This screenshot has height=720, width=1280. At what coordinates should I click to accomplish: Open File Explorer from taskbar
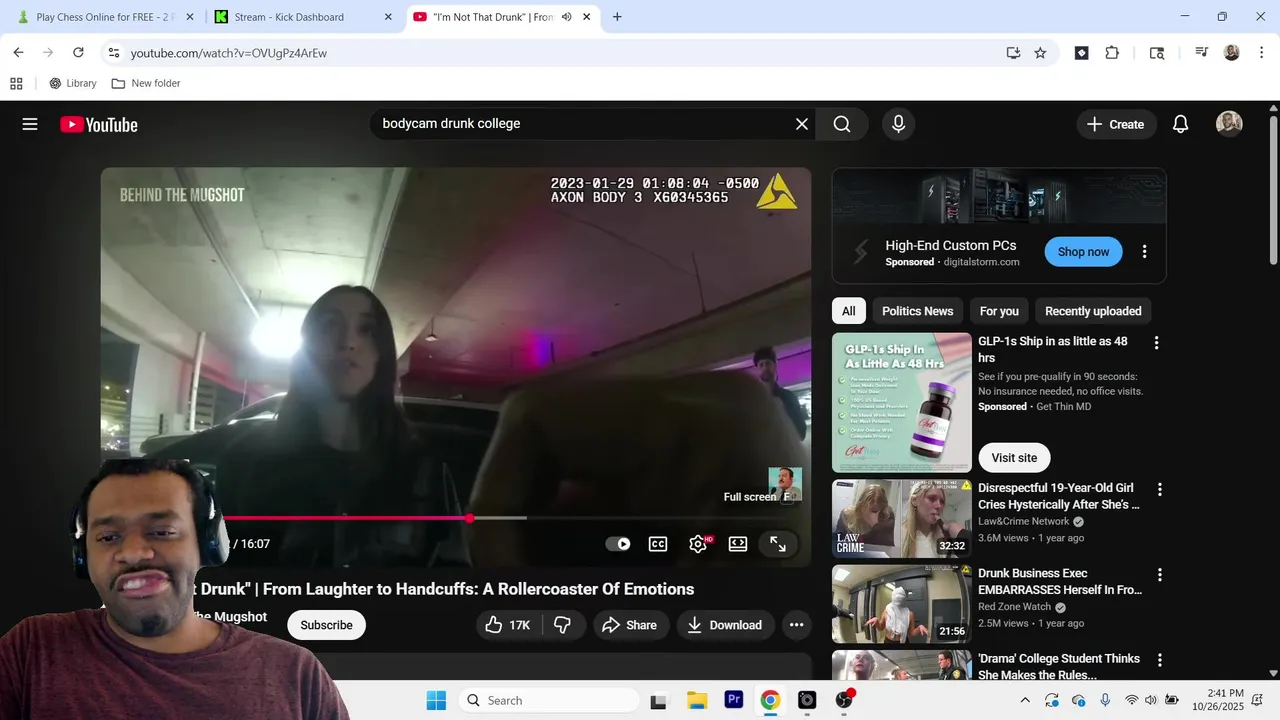[697, 700]
